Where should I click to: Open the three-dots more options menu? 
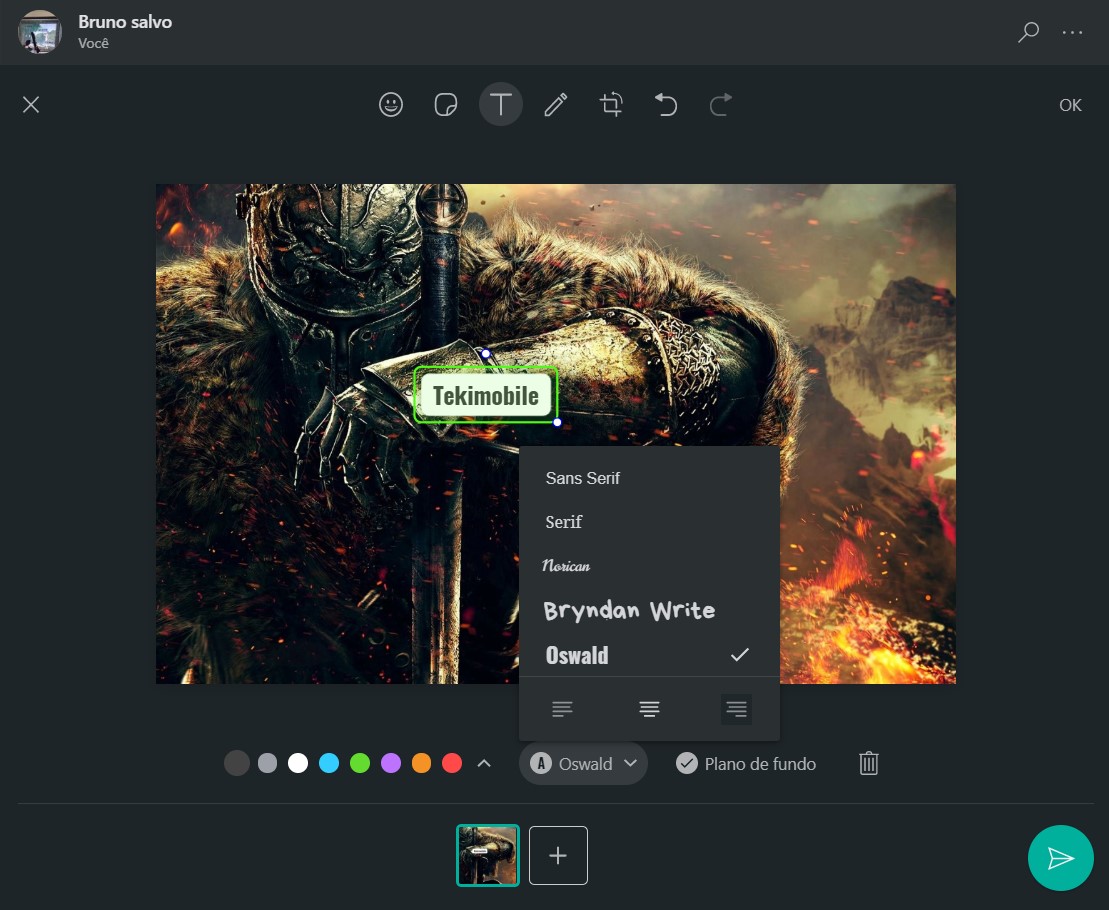point(1072,33)
